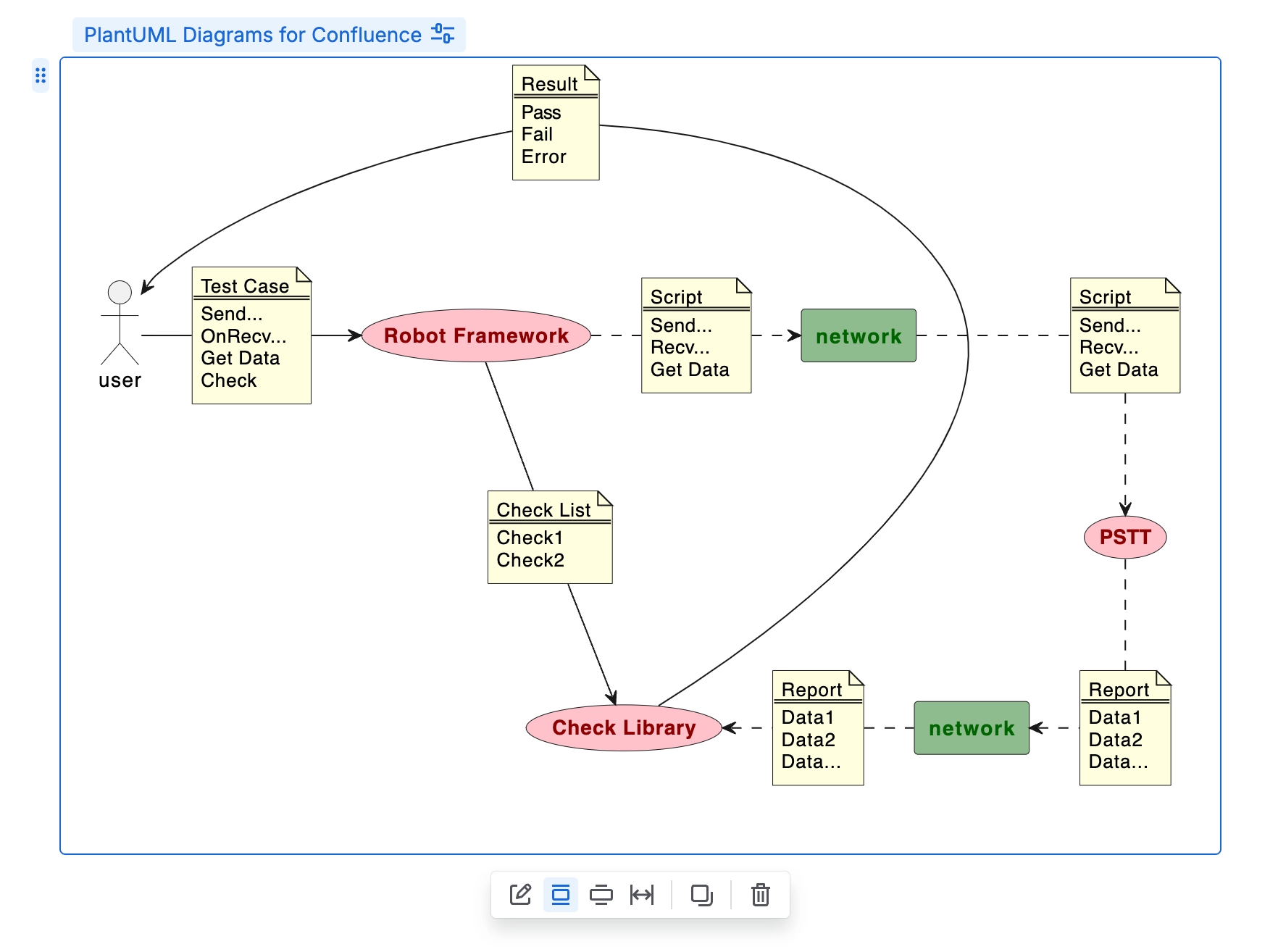Click the PlantUML Diagrams for Confluence label
The height and width of the screenshot is (952, 1278).
(x=250, y=33)
